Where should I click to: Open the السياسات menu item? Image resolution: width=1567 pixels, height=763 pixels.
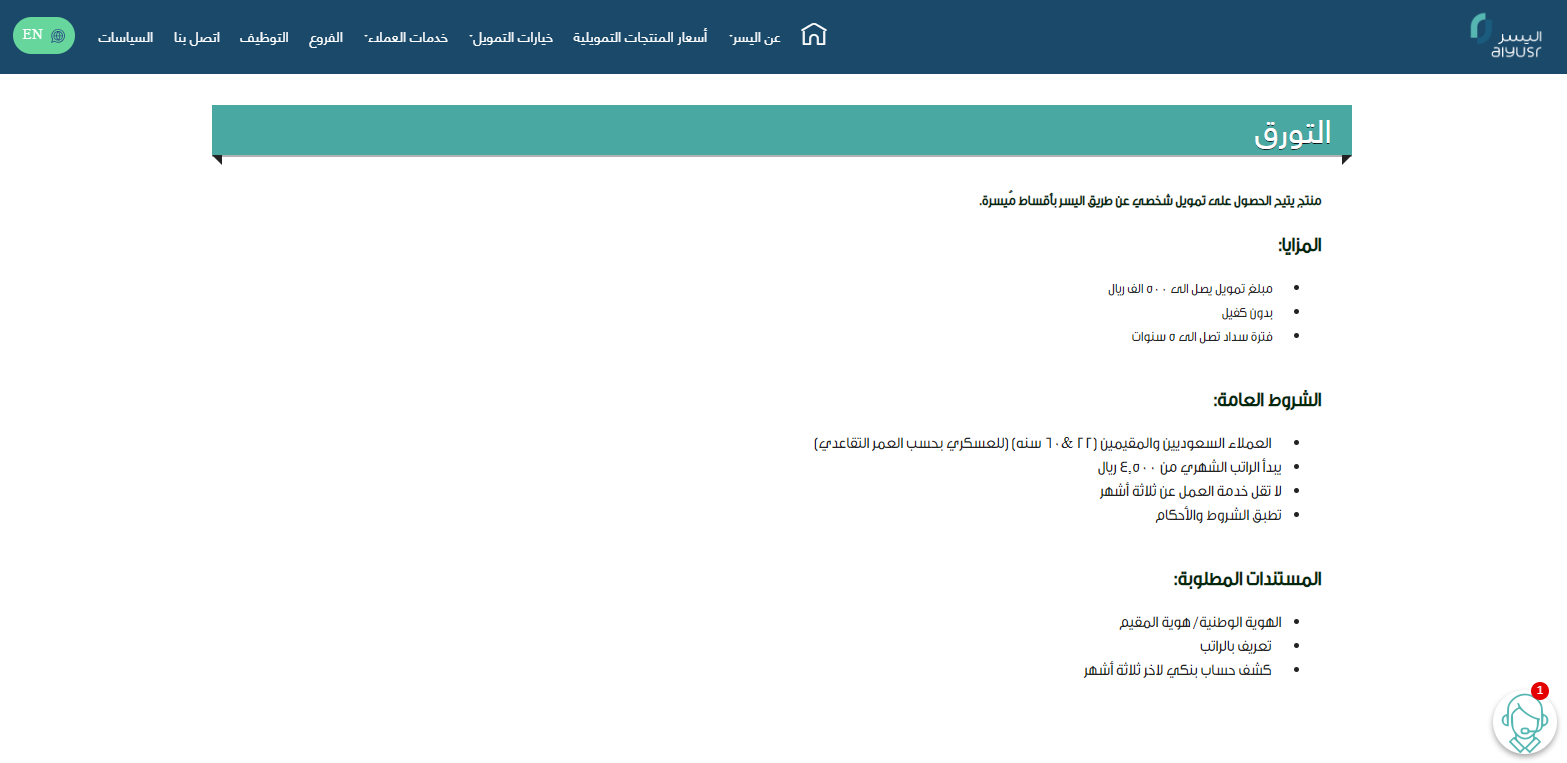[x=125, y=38]
